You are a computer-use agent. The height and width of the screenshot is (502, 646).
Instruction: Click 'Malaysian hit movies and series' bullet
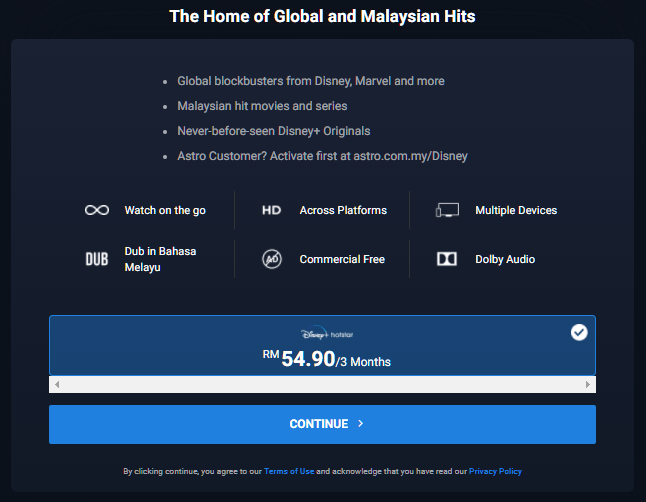click(x=262, y=106)
